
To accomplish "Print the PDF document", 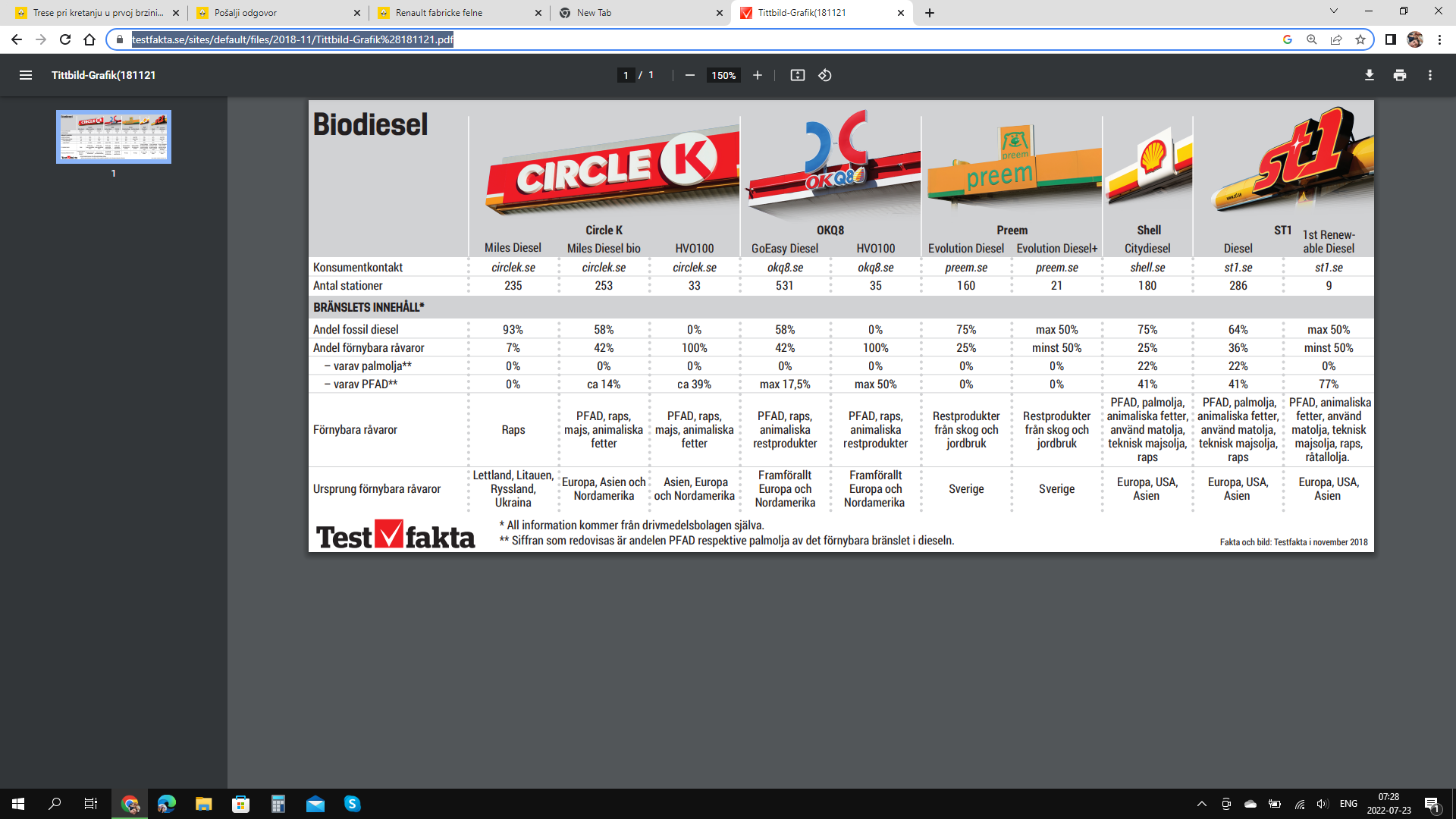I will pyautogui.click(x=1399, y=75).
